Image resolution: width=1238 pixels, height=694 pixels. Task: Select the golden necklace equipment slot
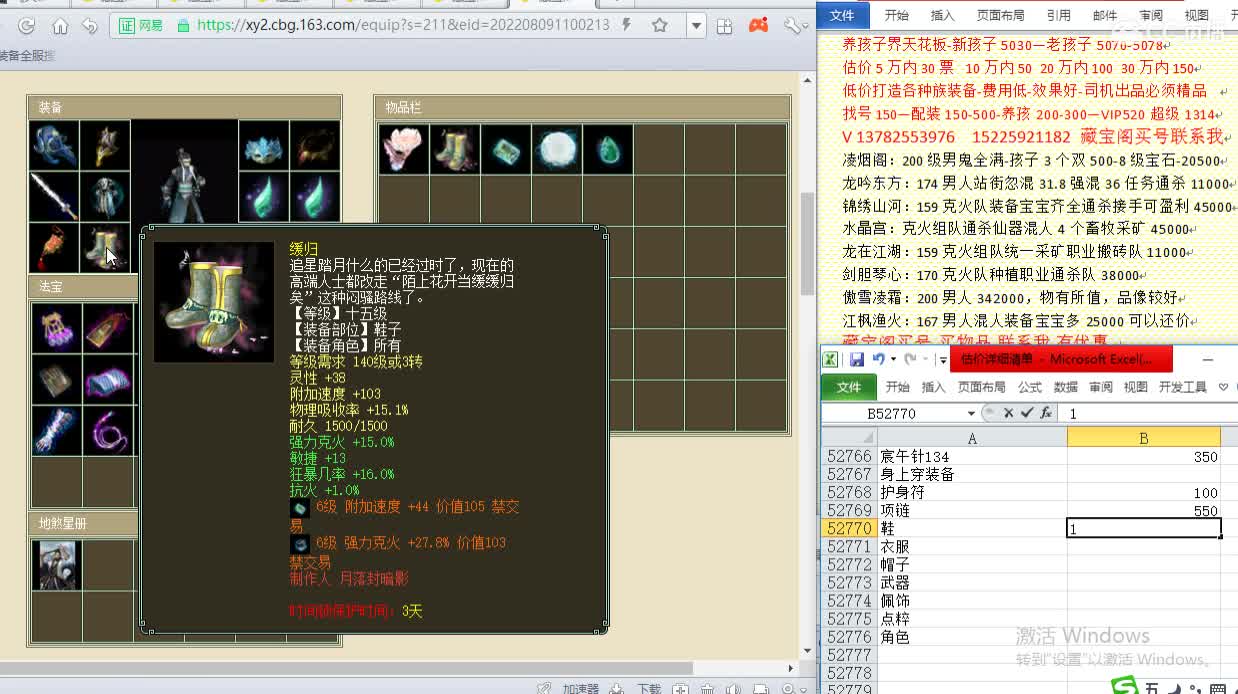105,146
